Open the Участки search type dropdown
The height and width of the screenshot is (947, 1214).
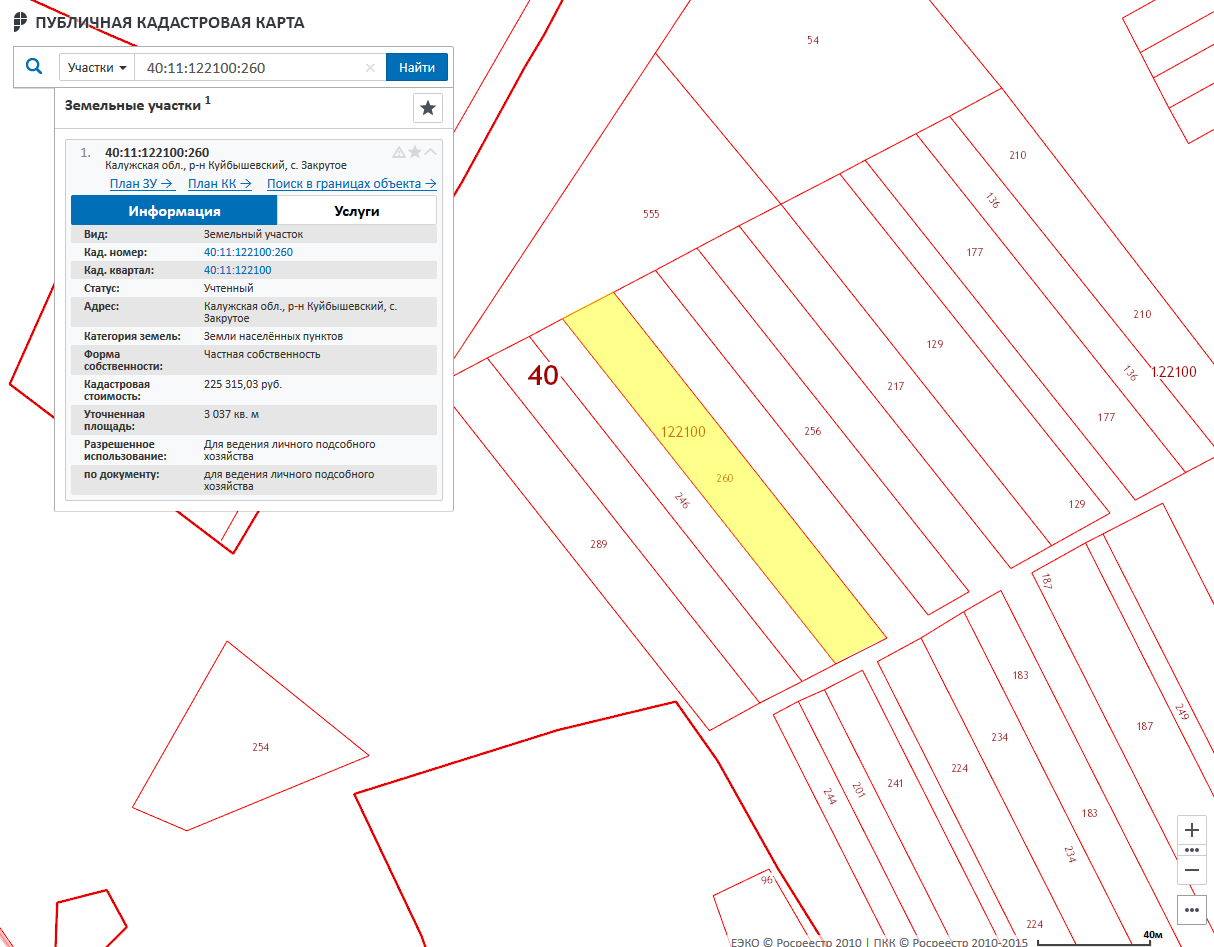[x=96, y=68]
